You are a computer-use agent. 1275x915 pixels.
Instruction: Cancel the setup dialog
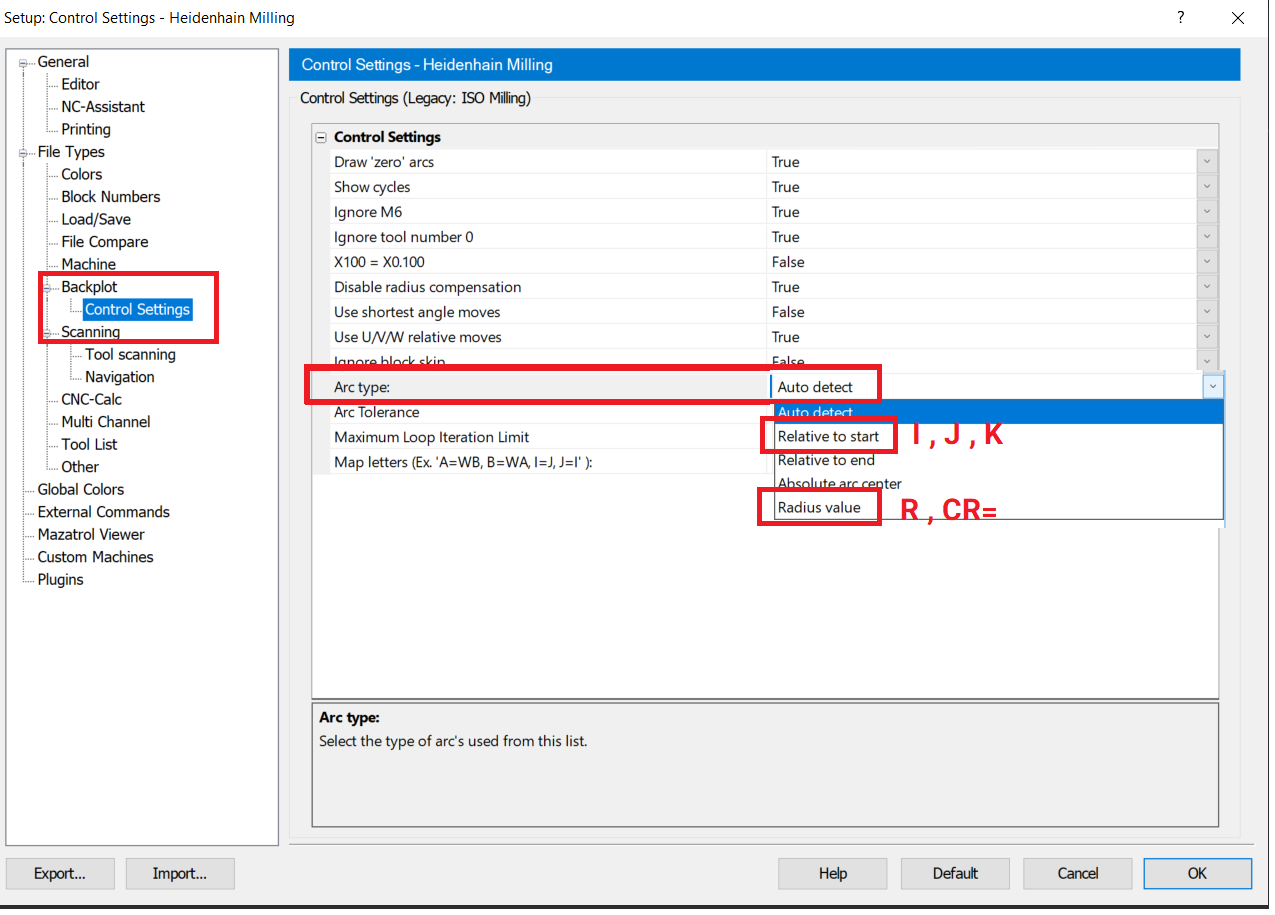point(1078,873)
